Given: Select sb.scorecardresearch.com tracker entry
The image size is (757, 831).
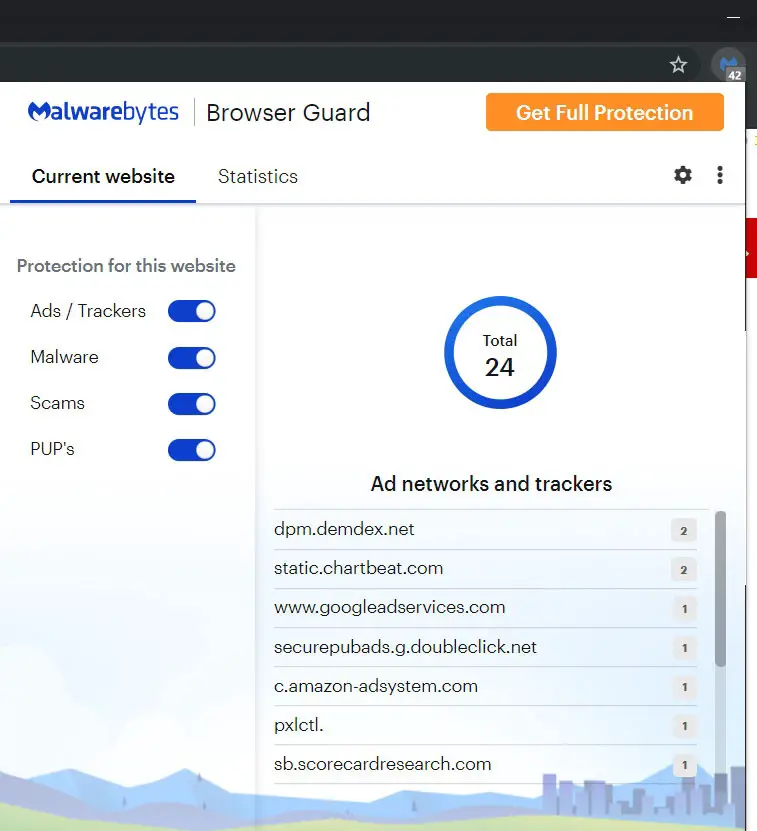Looking at the screenshot, I should coord(485,764).
